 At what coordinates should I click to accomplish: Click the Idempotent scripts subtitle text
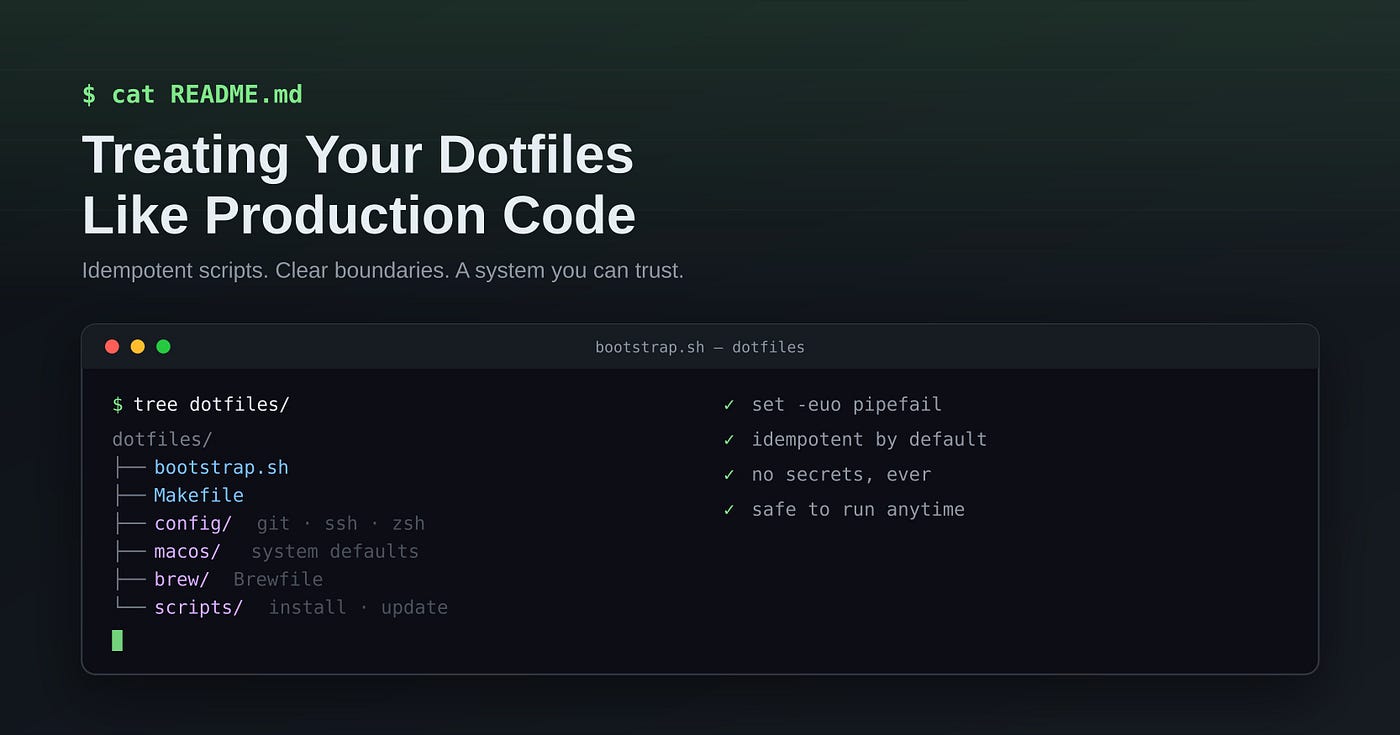(383, 271)
